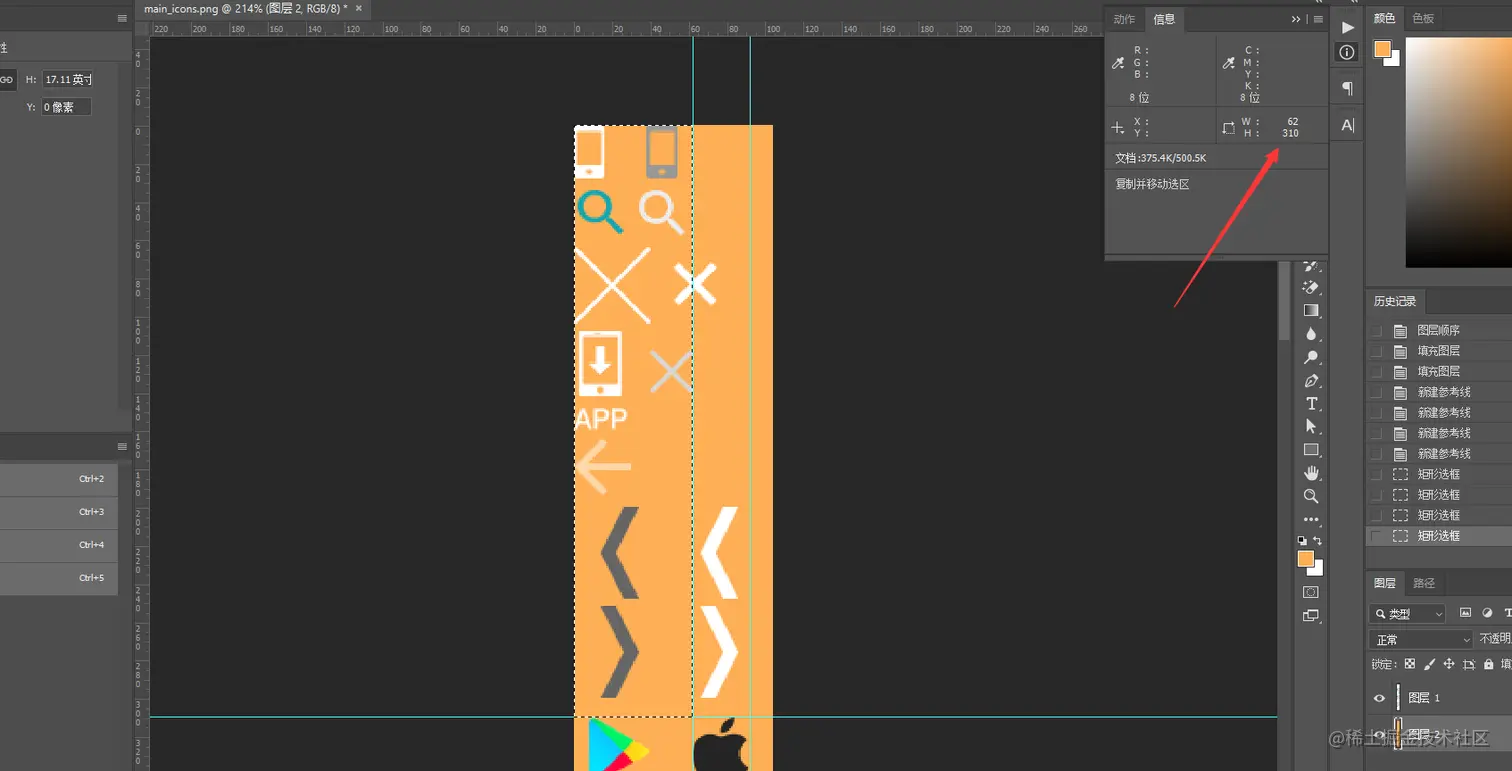This screenshot has height=771, width=1512.
Task: Switch to the 信息 tab
Action: tap(1164, 19)
